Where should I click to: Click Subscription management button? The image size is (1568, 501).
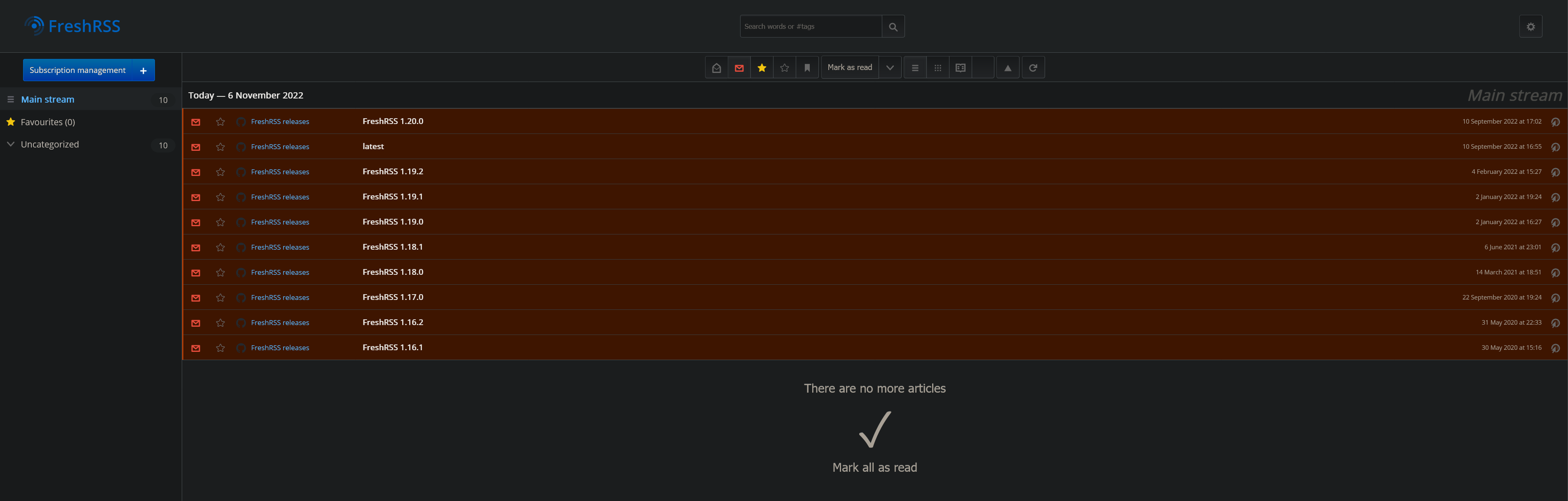77,70
